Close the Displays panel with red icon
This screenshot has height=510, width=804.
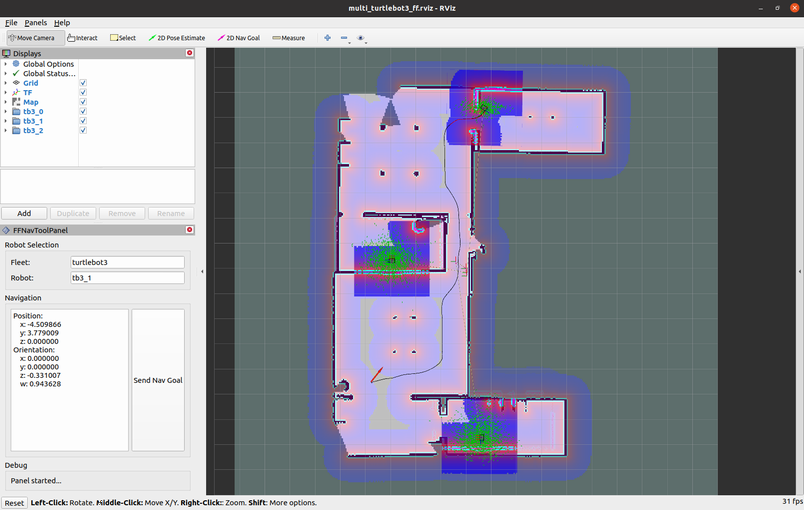pos(190,54)
